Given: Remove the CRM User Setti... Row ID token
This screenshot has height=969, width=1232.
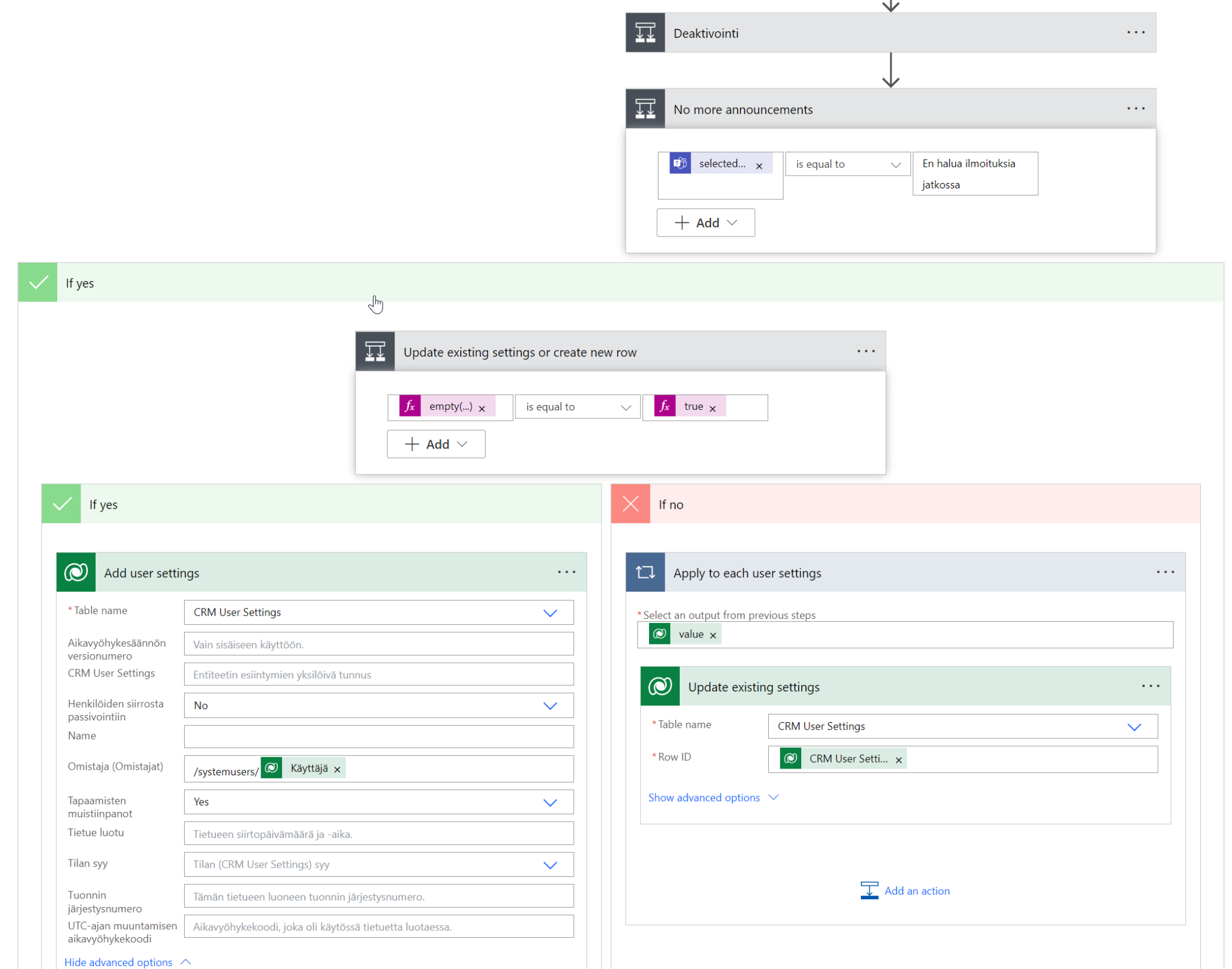Looking at the screenshot, I should [898, 760].
